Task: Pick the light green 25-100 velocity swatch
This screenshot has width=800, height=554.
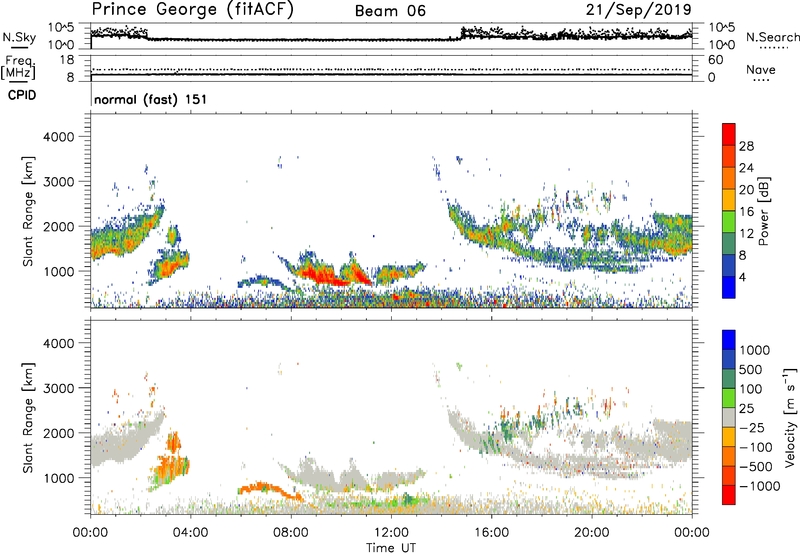Action: click(729, 398)
